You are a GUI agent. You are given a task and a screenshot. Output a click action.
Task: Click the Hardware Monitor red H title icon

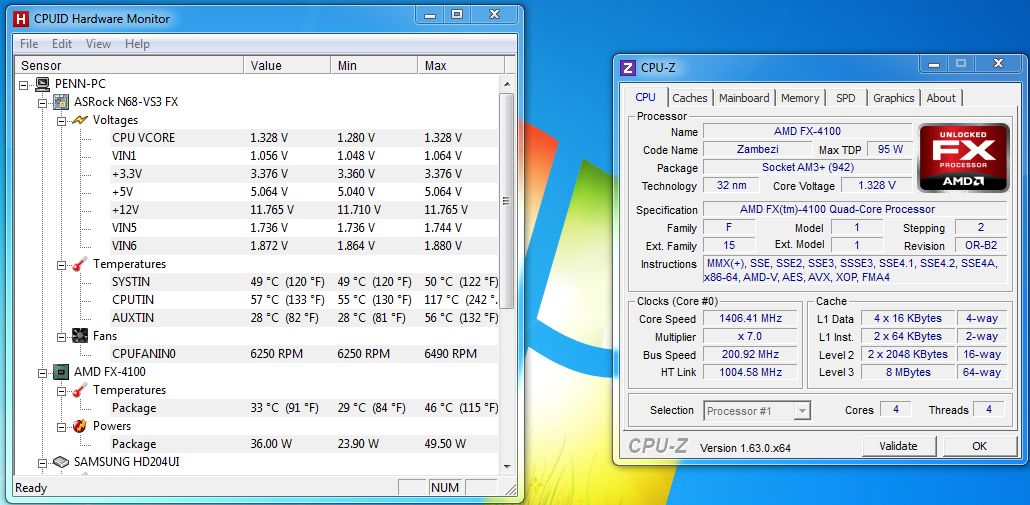[x=22, y=19]
